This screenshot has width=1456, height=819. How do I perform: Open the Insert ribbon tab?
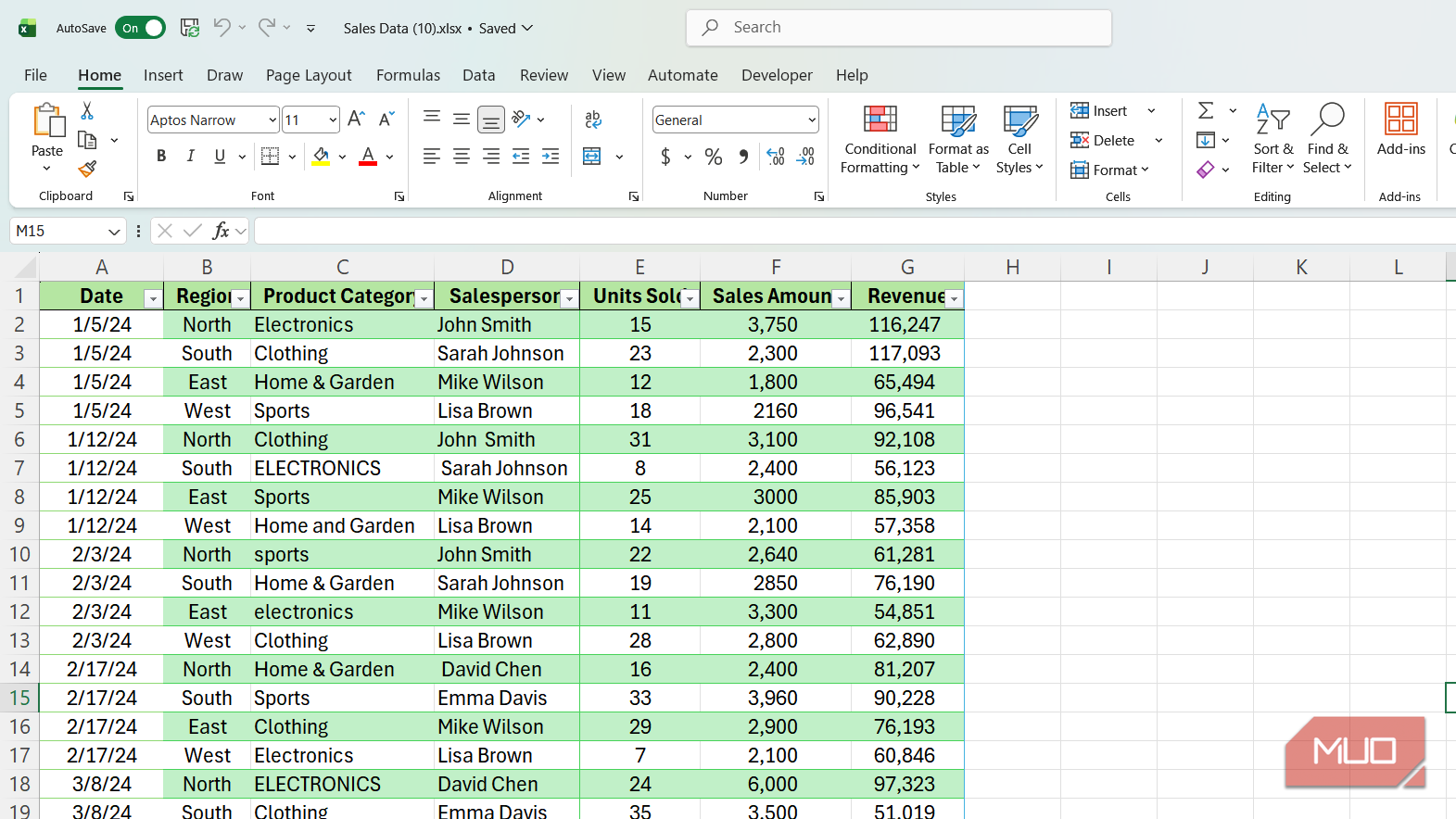[x=163, y=75]
